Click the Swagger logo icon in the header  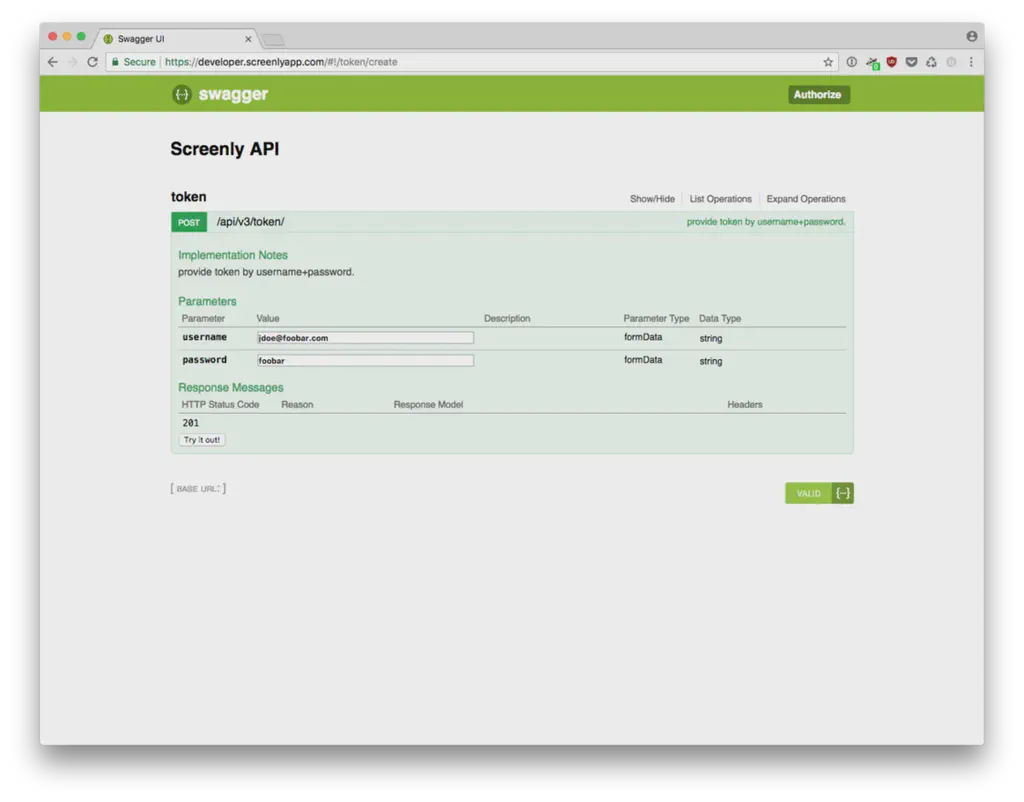click(181, 95)
